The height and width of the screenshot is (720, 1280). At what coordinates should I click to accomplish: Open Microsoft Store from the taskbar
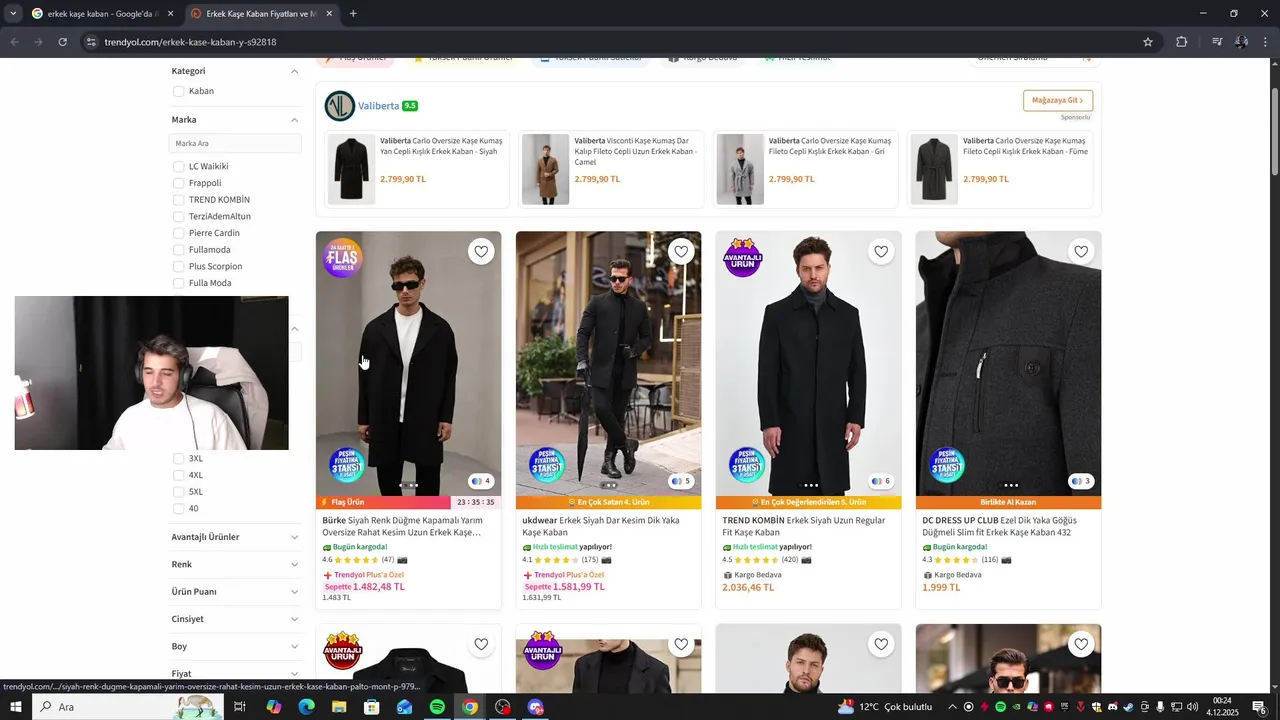(371, 707)
